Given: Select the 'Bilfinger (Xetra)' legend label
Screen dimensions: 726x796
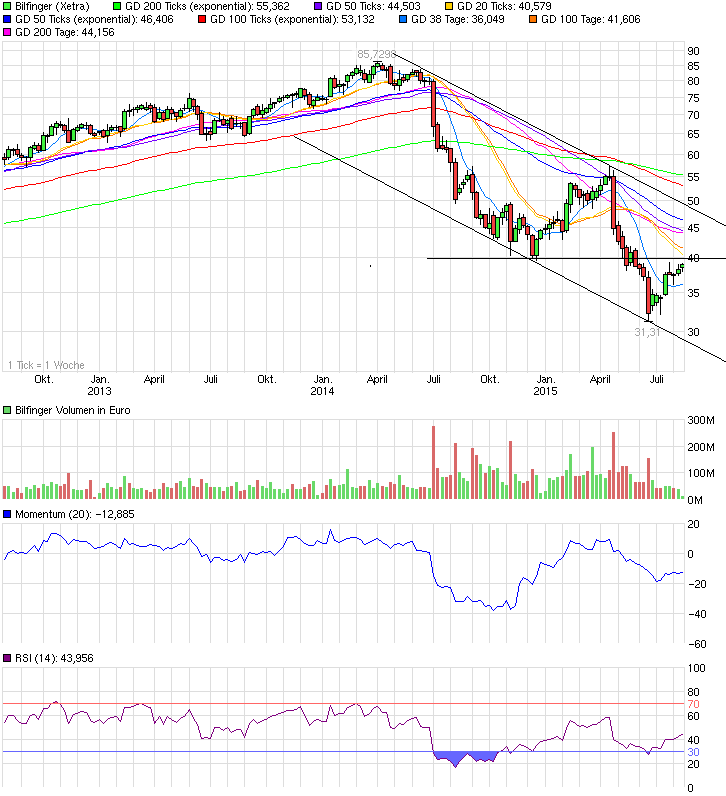Looking at the screenshot, I should (52, 7).
